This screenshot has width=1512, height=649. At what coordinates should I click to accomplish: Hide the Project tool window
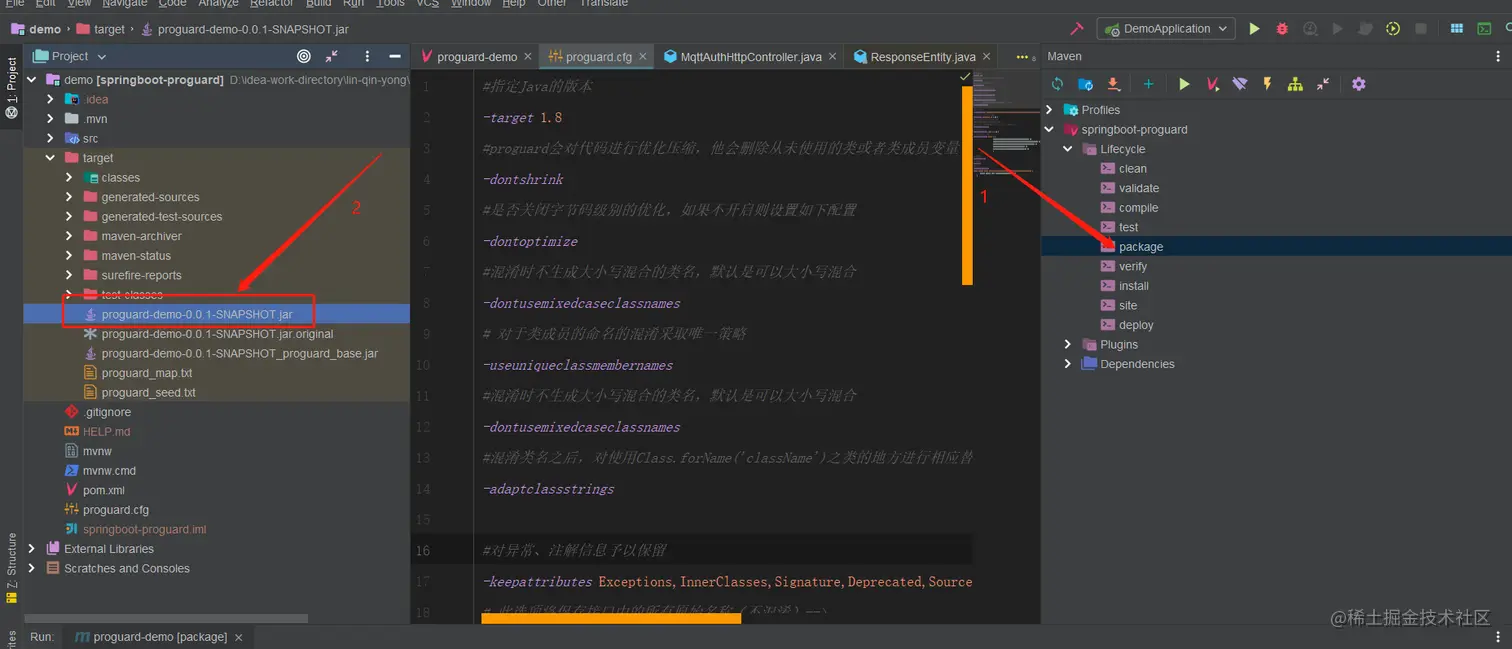coord(395,56)
